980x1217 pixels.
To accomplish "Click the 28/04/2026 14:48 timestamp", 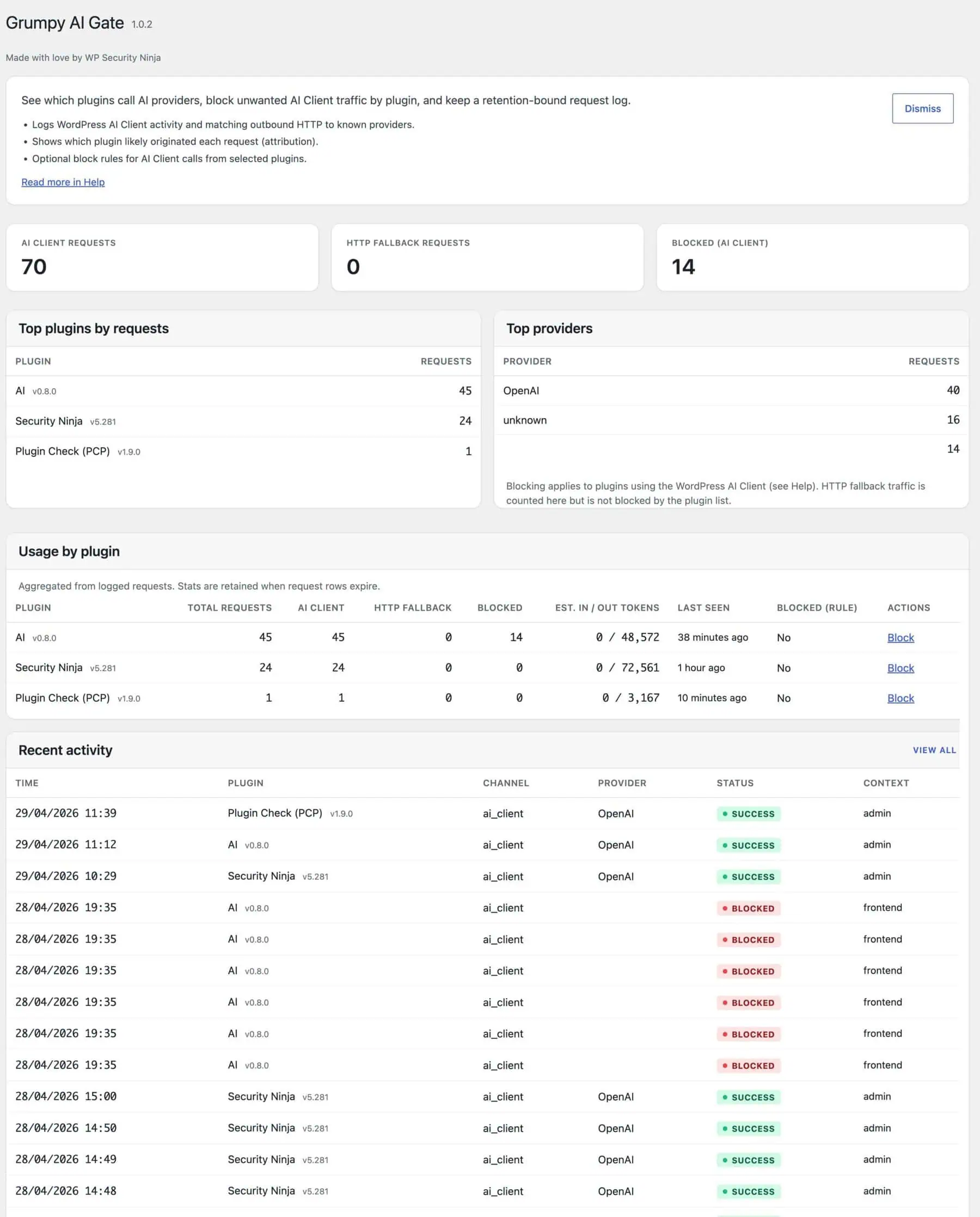I will point(66,1191).
